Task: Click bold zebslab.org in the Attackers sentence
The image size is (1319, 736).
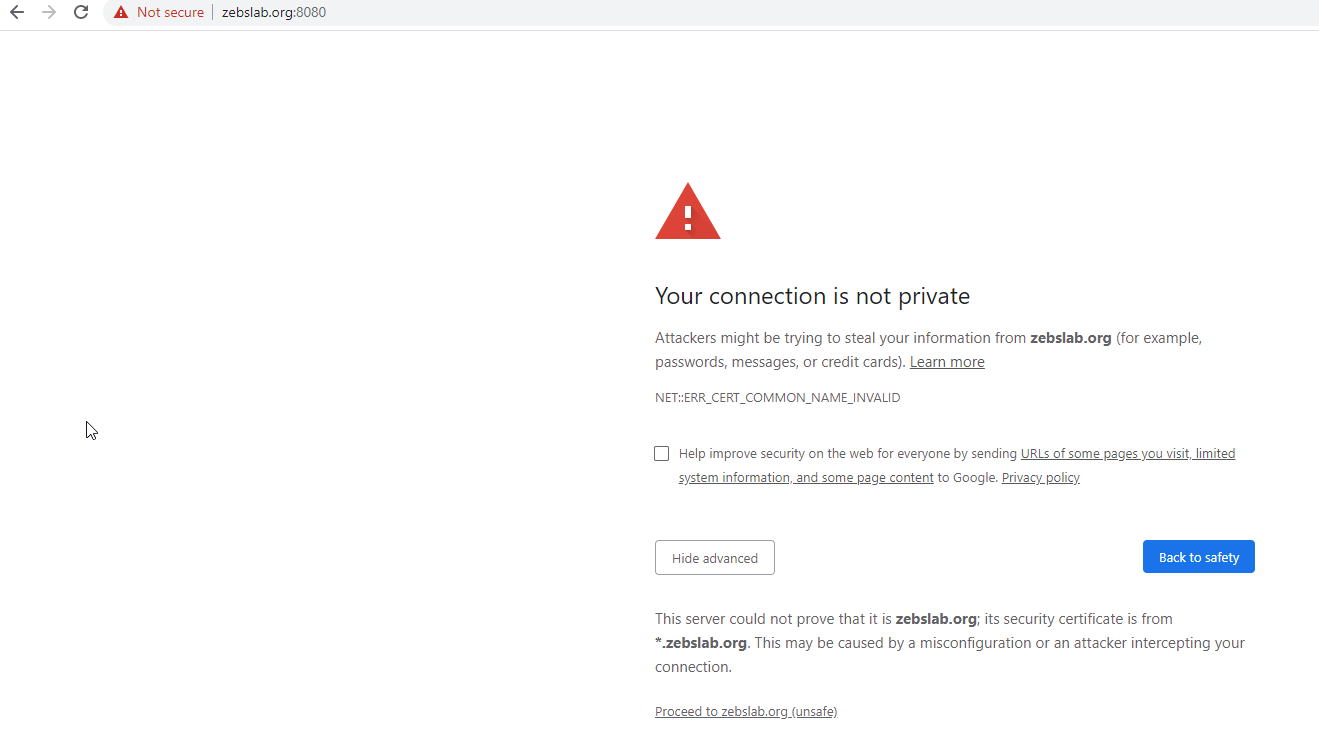Action: click(x=1071, y=338)
